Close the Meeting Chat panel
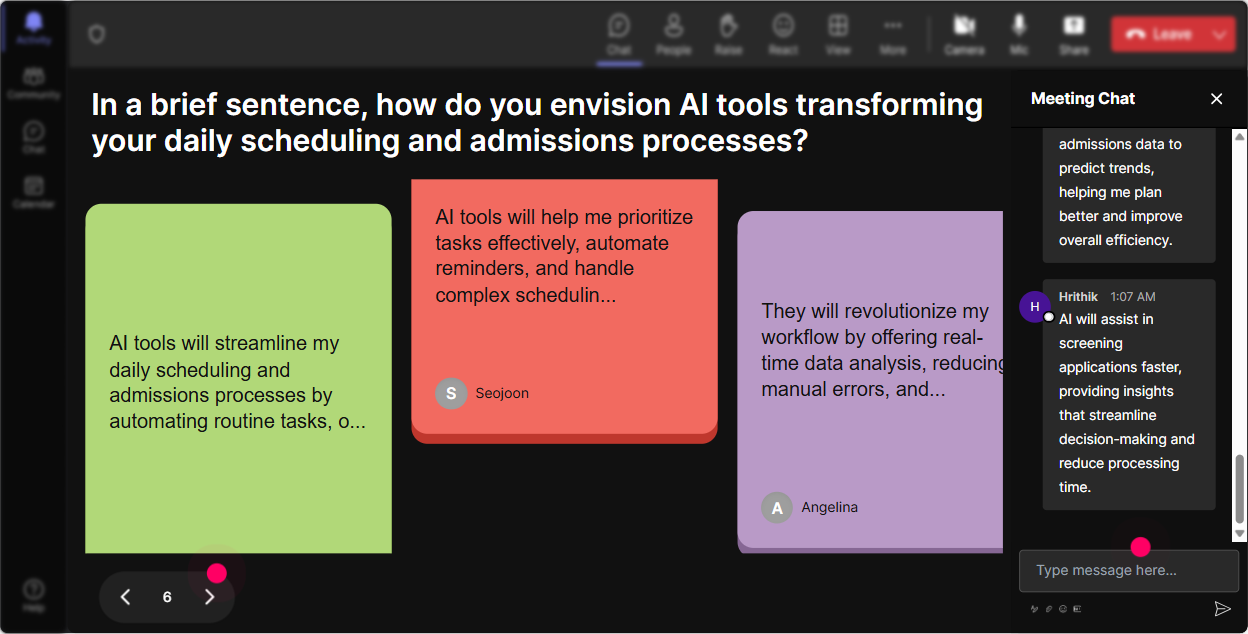 point(1216,98)
